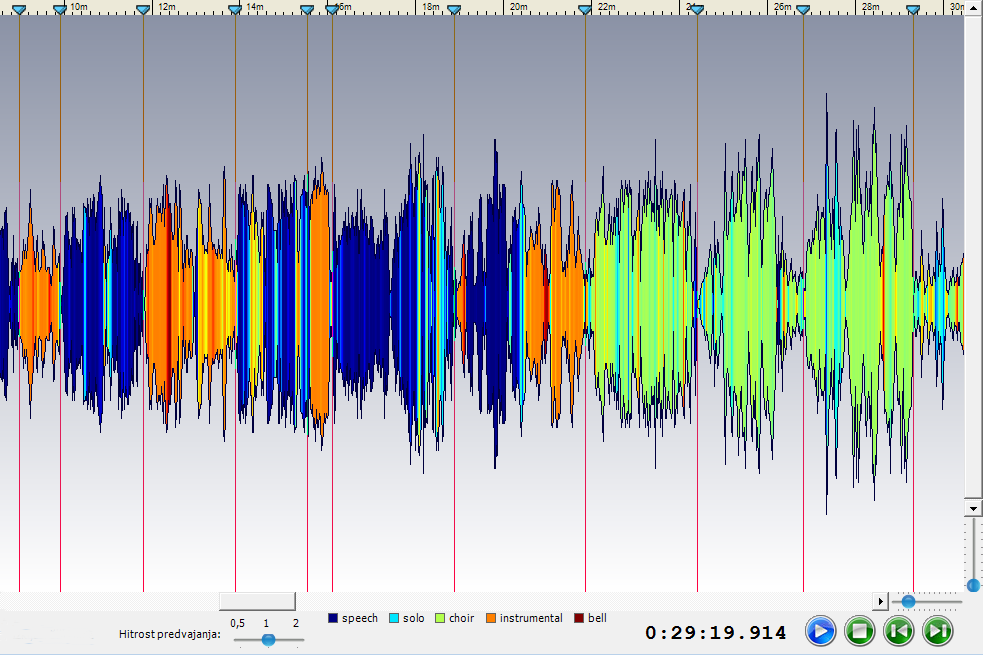
Task: Click the 26m label on the time ruler
Action: 782,6
